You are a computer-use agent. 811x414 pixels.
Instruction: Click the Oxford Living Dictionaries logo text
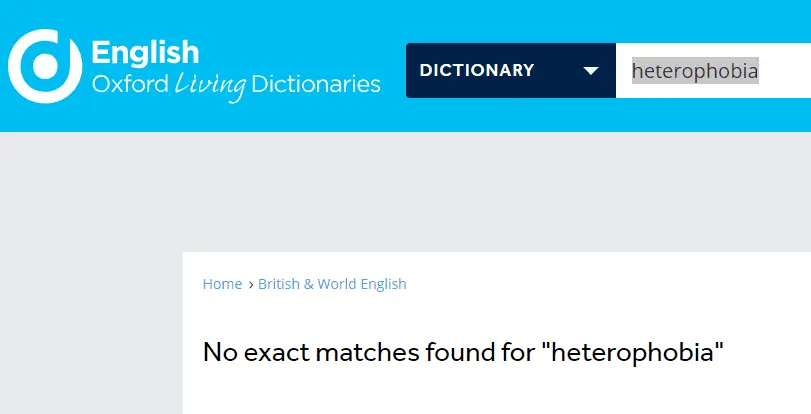(235, 84)
